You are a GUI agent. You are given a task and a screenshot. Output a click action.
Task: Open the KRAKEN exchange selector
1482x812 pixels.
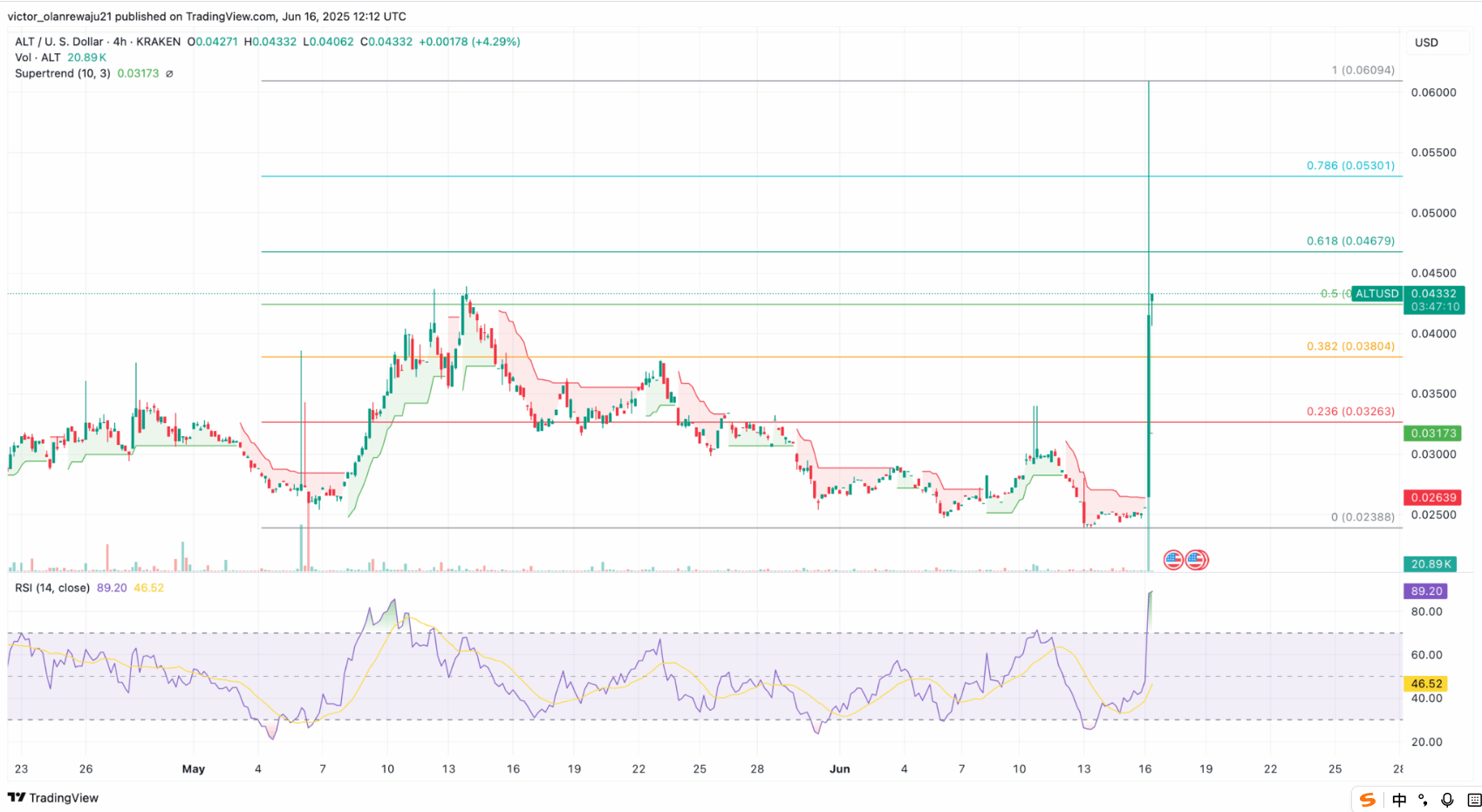(x=158, y=41)
